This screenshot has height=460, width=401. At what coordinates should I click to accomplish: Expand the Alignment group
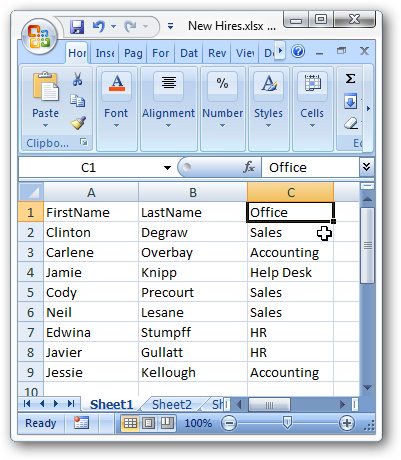[168, 109]
